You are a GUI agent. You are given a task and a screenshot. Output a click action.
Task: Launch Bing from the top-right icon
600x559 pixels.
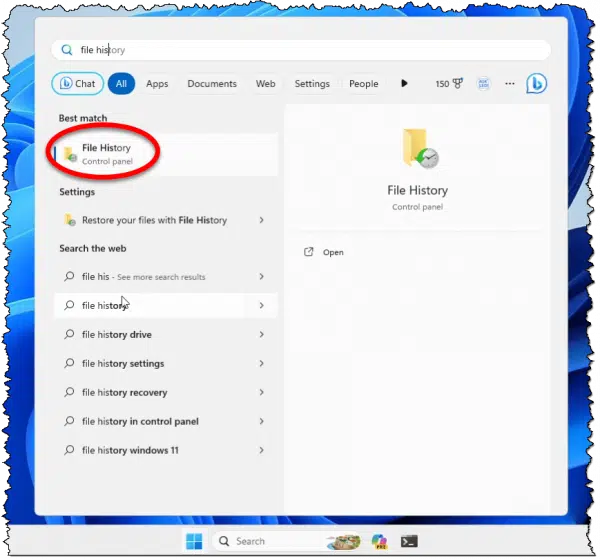[x=536, y=83]
